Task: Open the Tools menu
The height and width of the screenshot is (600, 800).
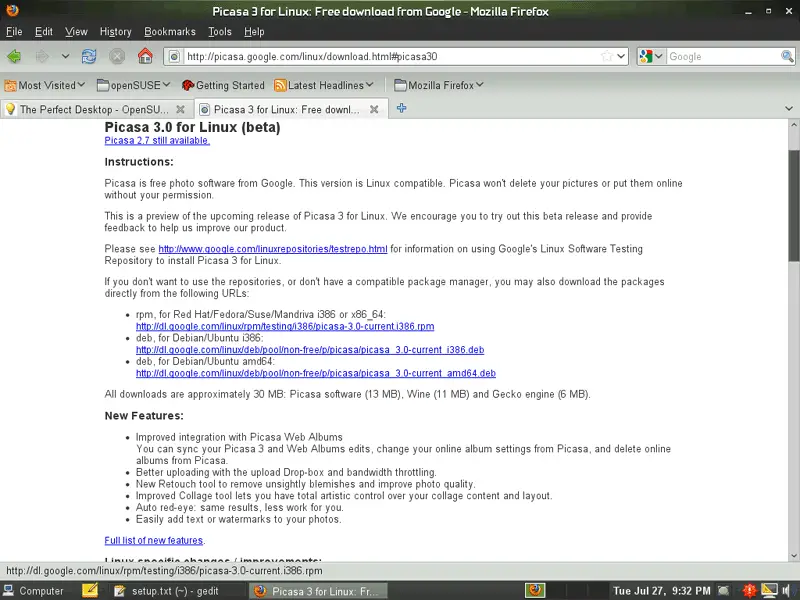Action: 220,32
